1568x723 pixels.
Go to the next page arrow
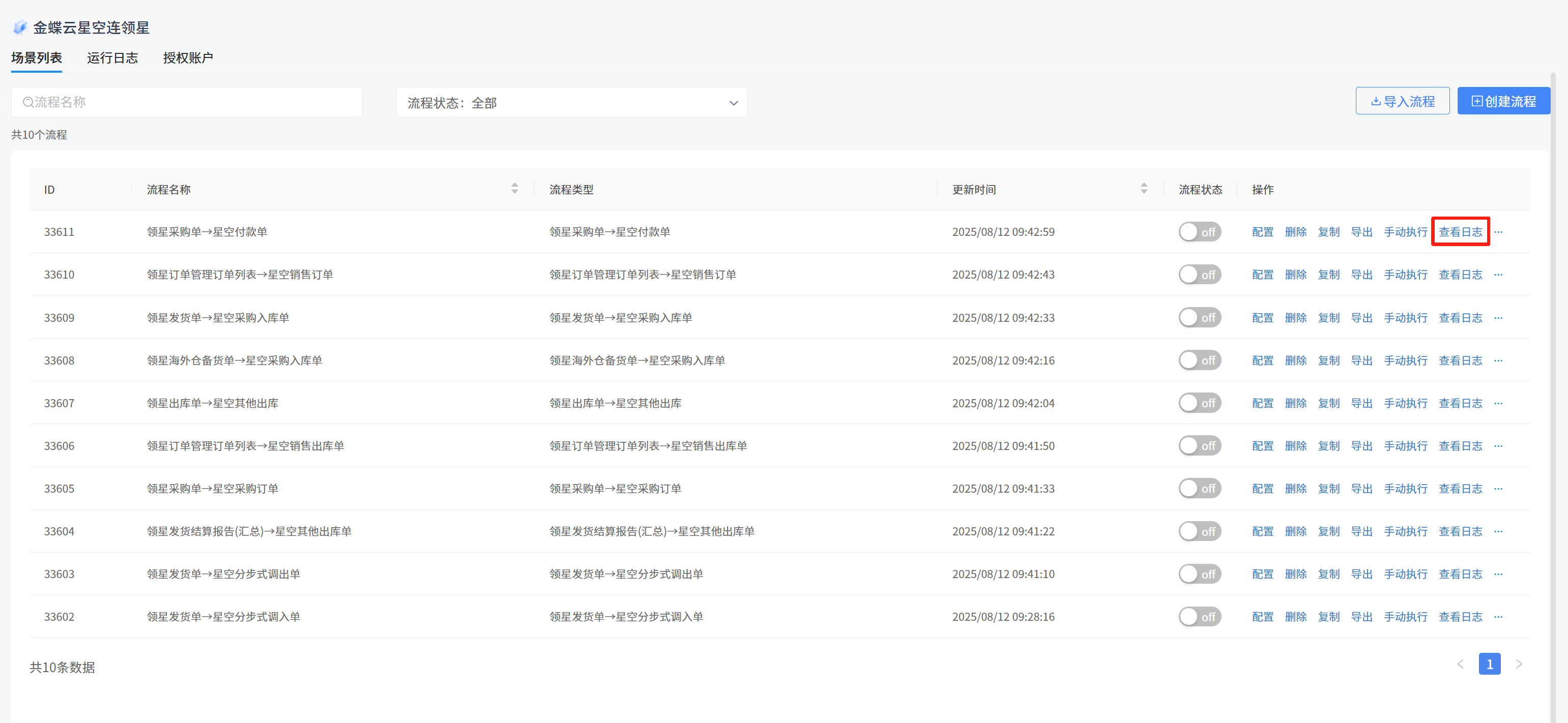tap(1519, 664)
